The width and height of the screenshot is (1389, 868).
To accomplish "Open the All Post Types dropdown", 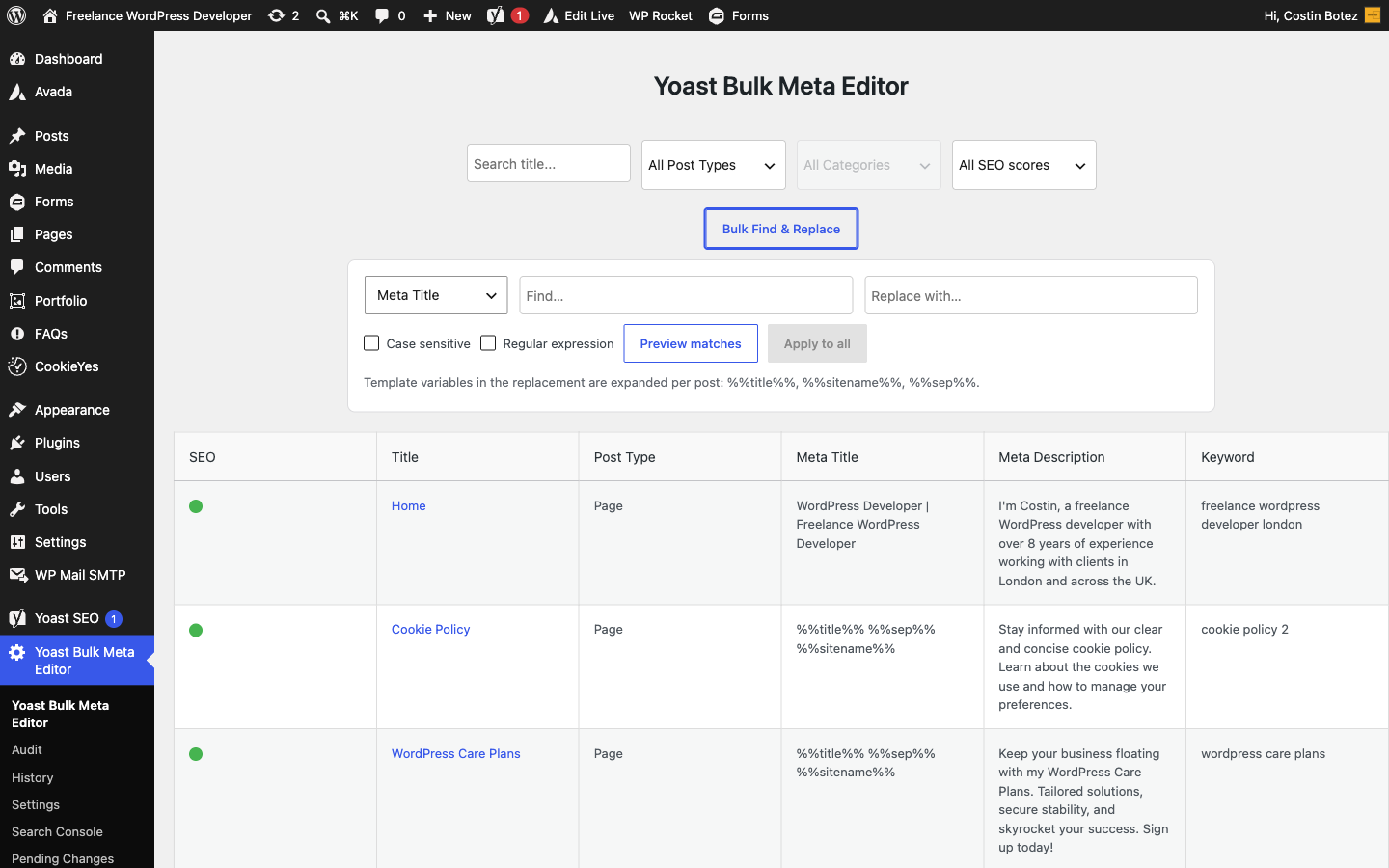I will (x=714, y=165).
